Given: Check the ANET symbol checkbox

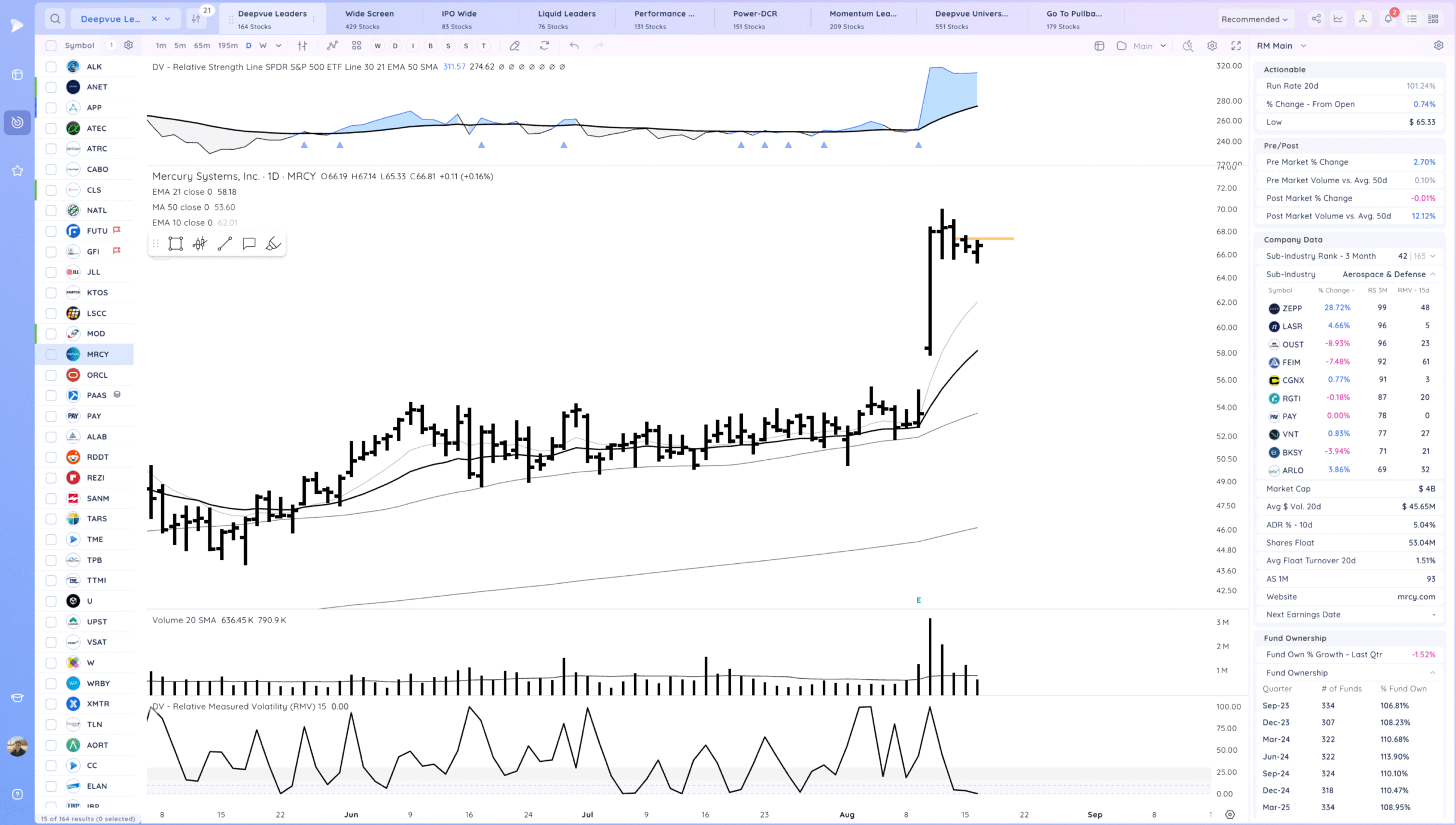Looking at the screenshot, I should coord(51,87).
